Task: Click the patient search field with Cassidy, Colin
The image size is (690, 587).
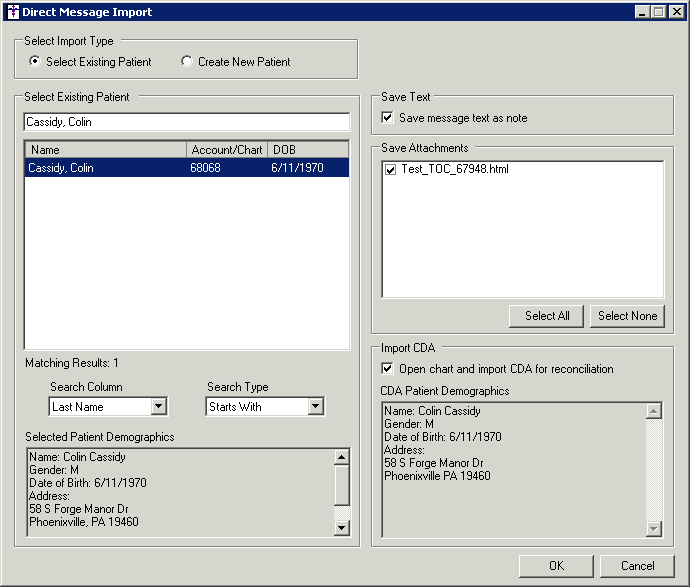Action: coord(187,122)
